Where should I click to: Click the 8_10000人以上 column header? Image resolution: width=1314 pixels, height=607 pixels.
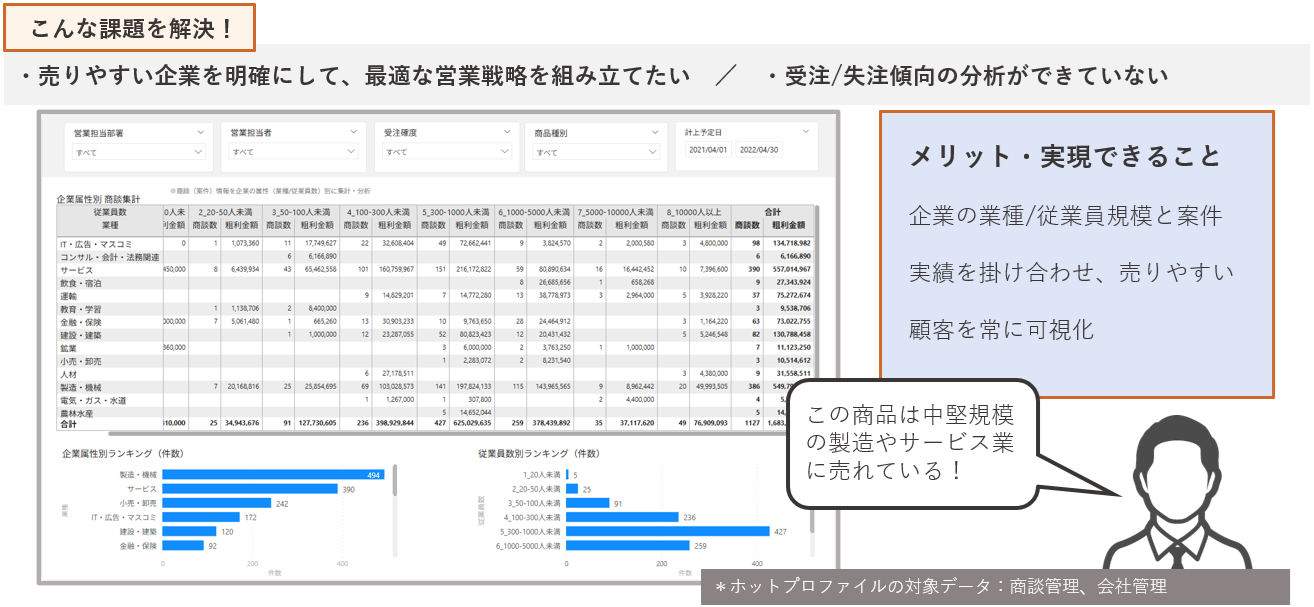[x=693, y=212]
